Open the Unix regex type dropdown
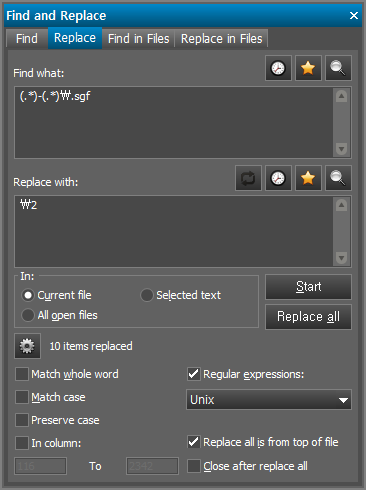 pyautogui.click(x=269, y=399)
